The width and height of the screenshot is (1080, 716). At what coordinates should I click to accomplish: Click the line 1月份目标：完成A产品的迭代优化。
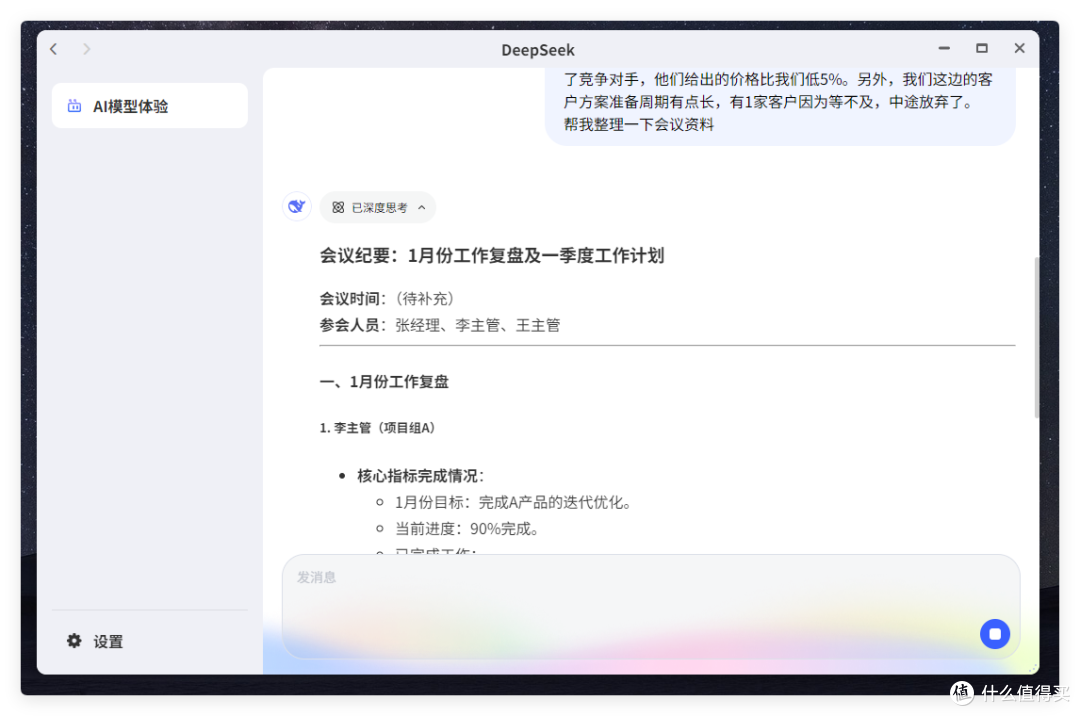[x=513, y=503]
